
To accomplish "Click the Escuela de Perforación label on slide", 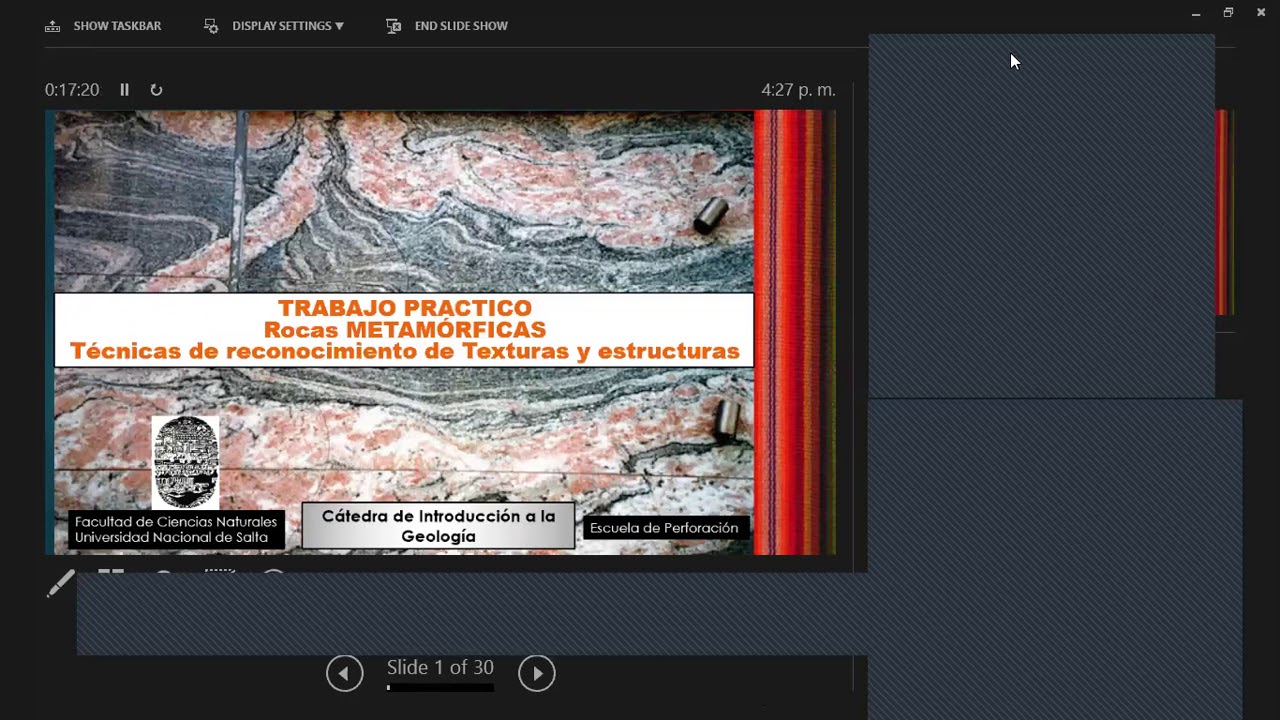I will [x=664, y=528].
